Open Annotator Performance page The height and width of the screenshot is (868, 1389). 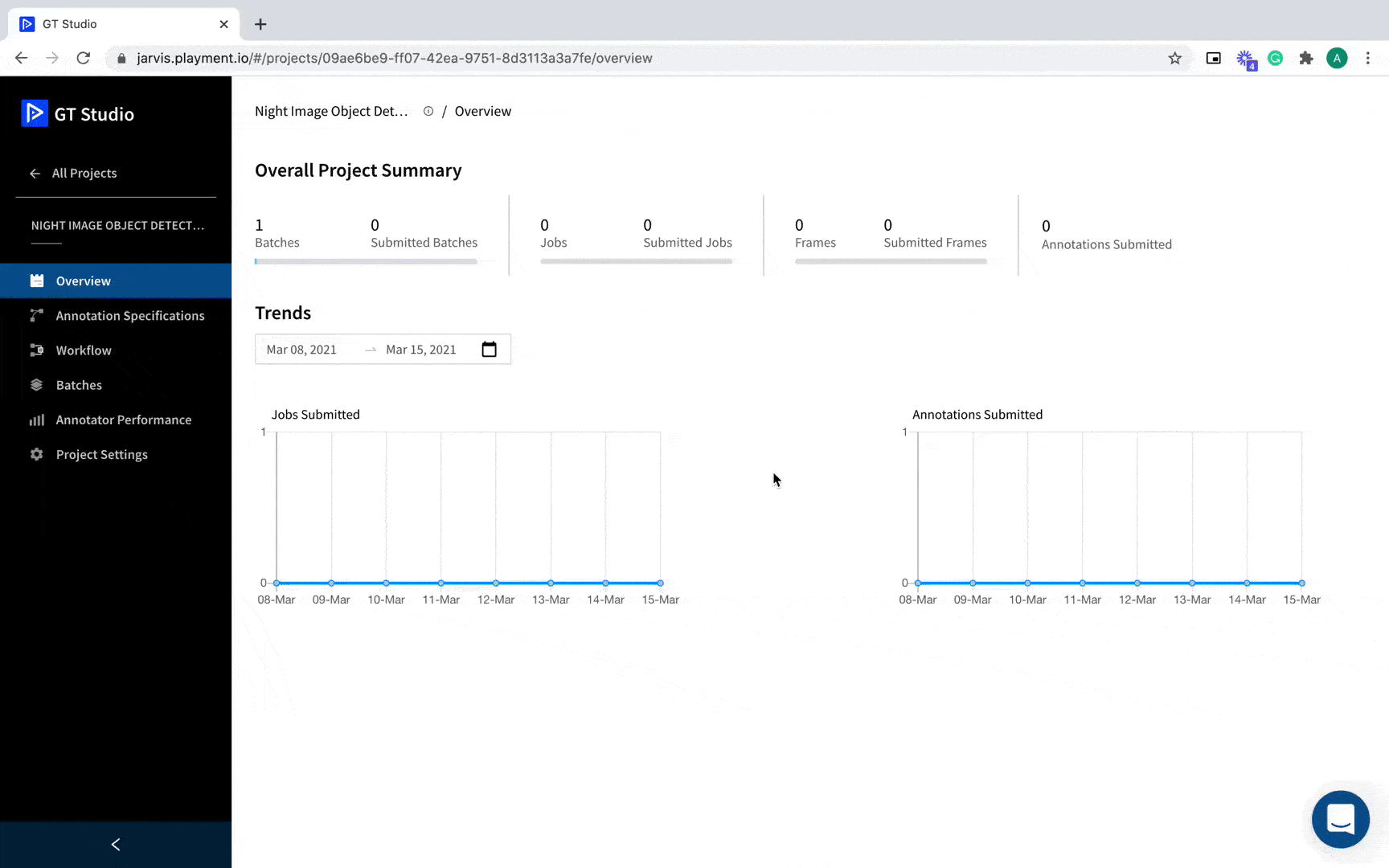pos(116,420)
